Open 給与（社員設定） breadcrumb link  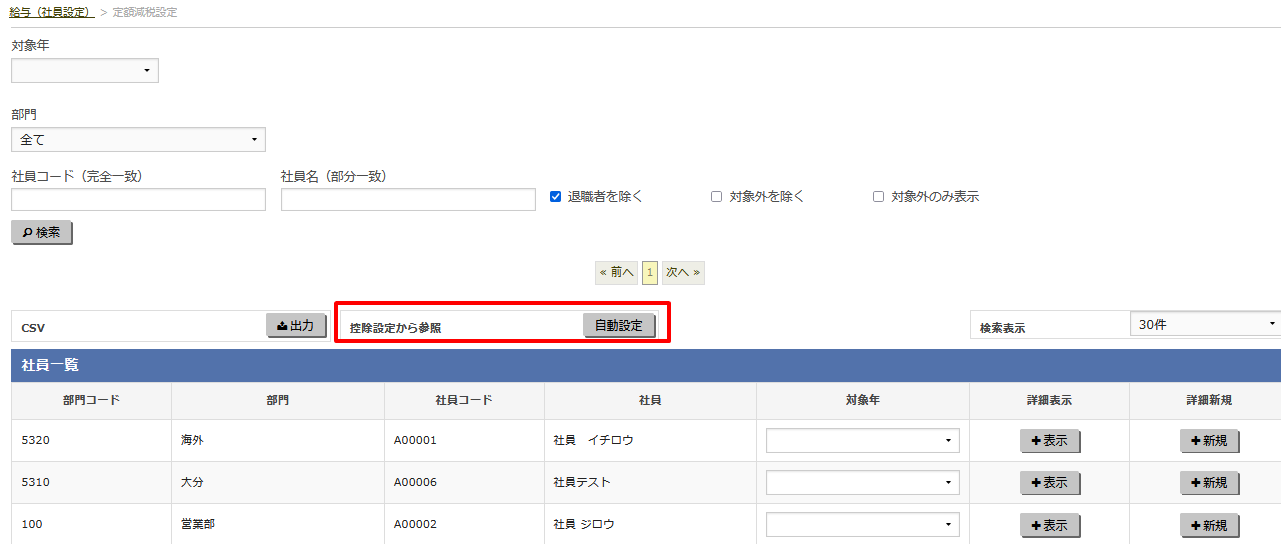pyautogui.click(x=51, y=12)
